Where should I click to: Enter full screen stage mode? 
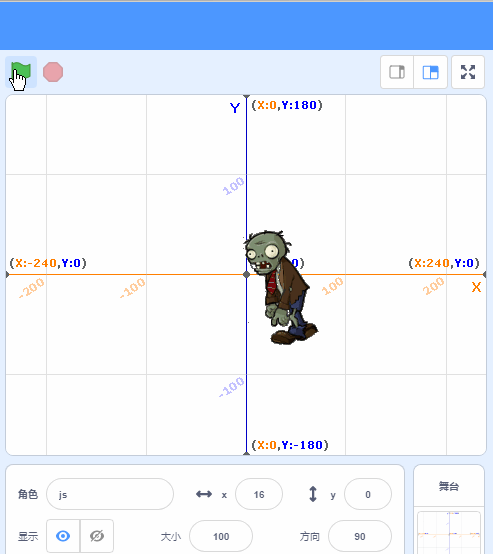468,72
